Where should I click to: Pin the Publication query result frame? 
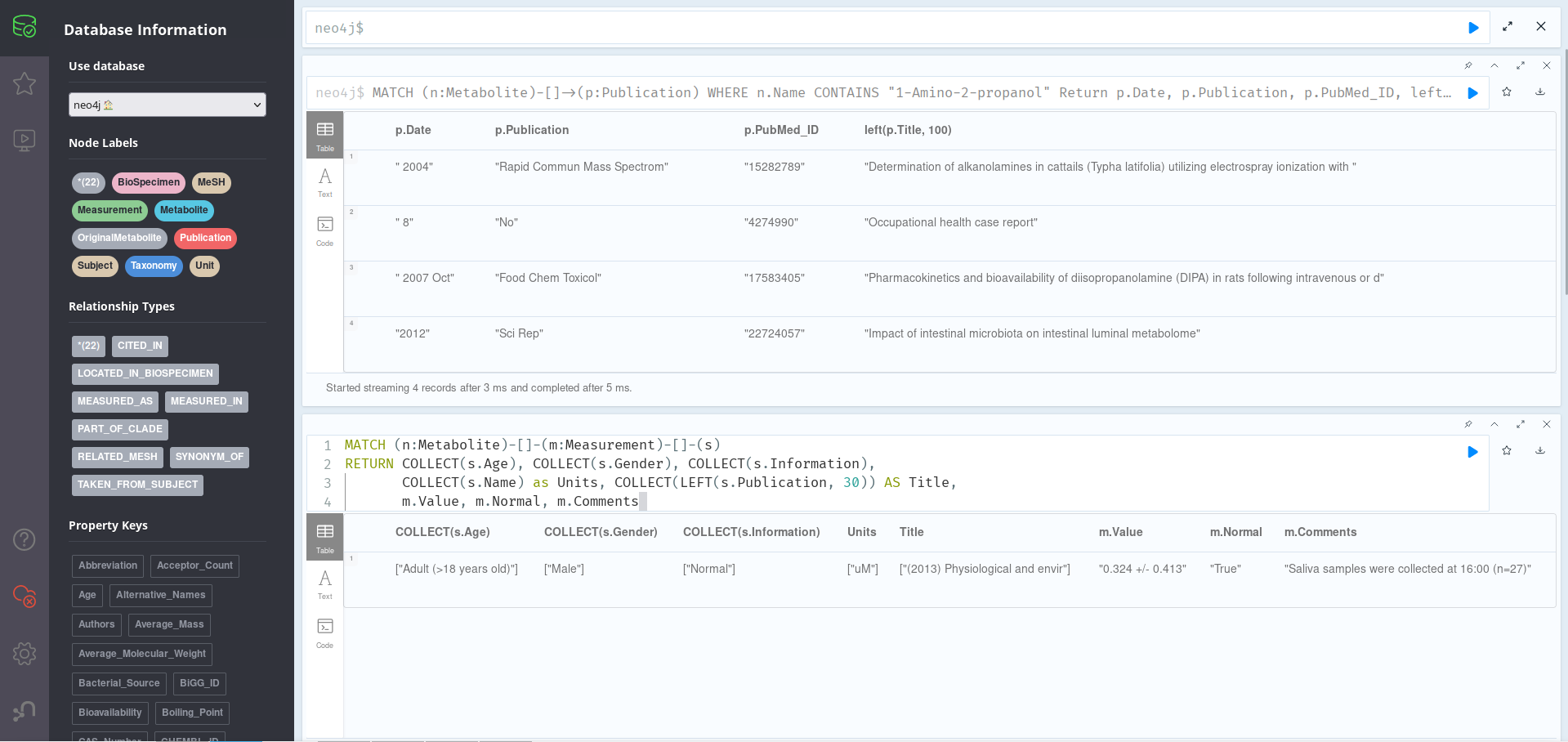click(1468, 65)
